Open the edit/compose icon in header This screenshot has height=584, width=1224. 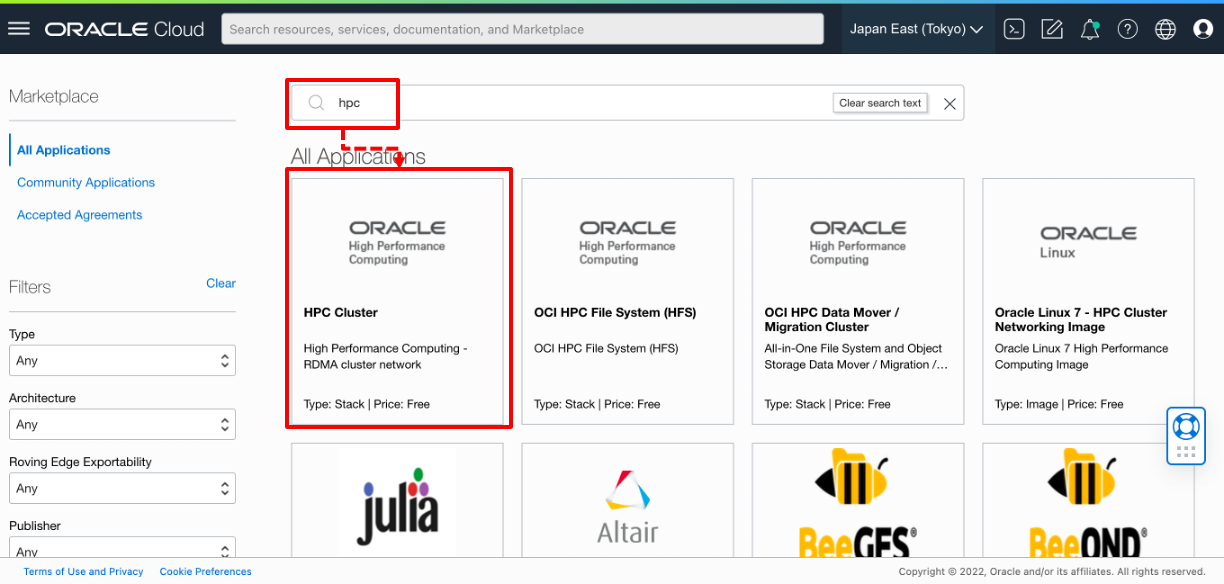pos(1052,29)
